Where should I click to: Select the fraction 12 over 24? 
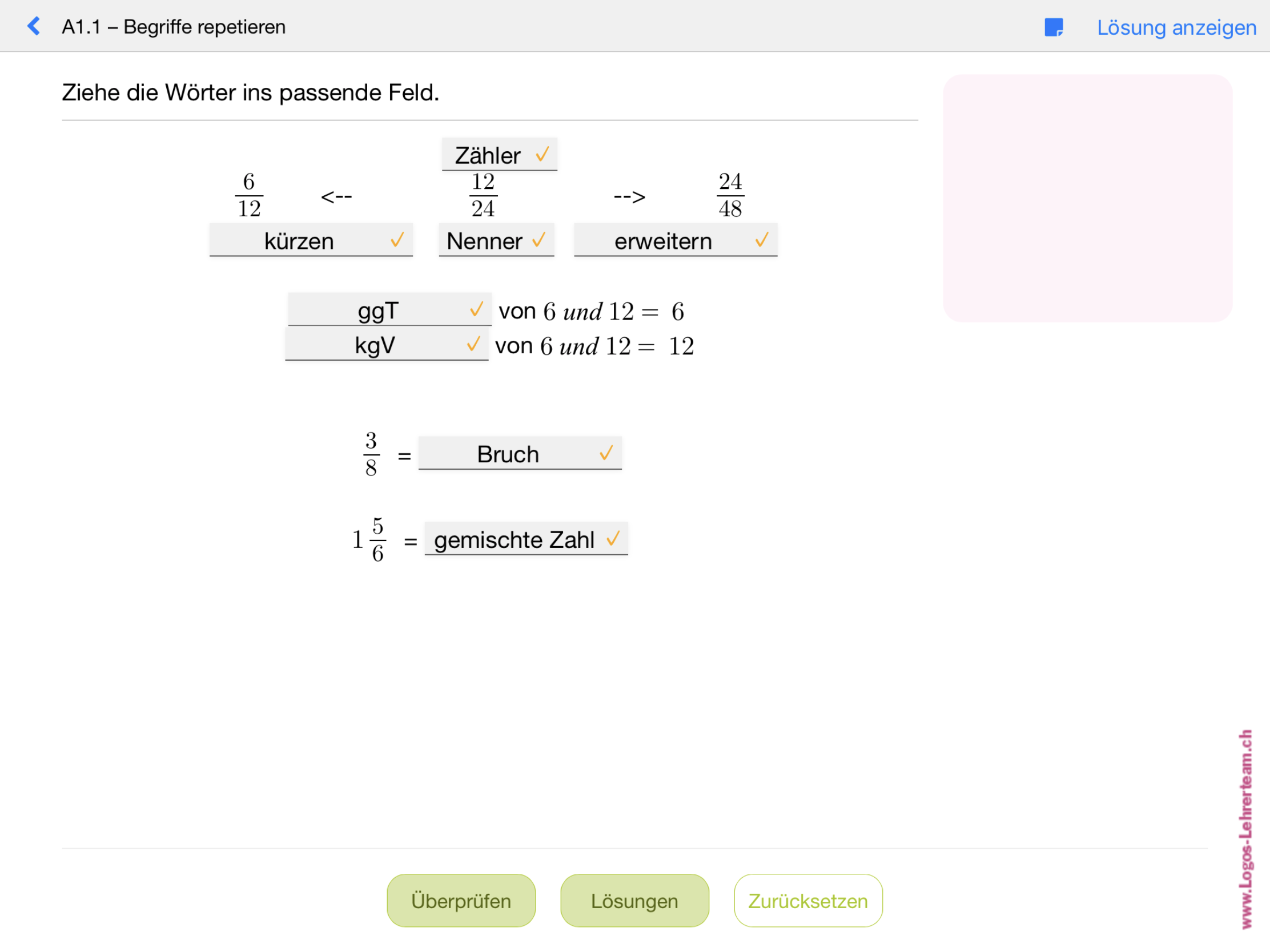483,195
